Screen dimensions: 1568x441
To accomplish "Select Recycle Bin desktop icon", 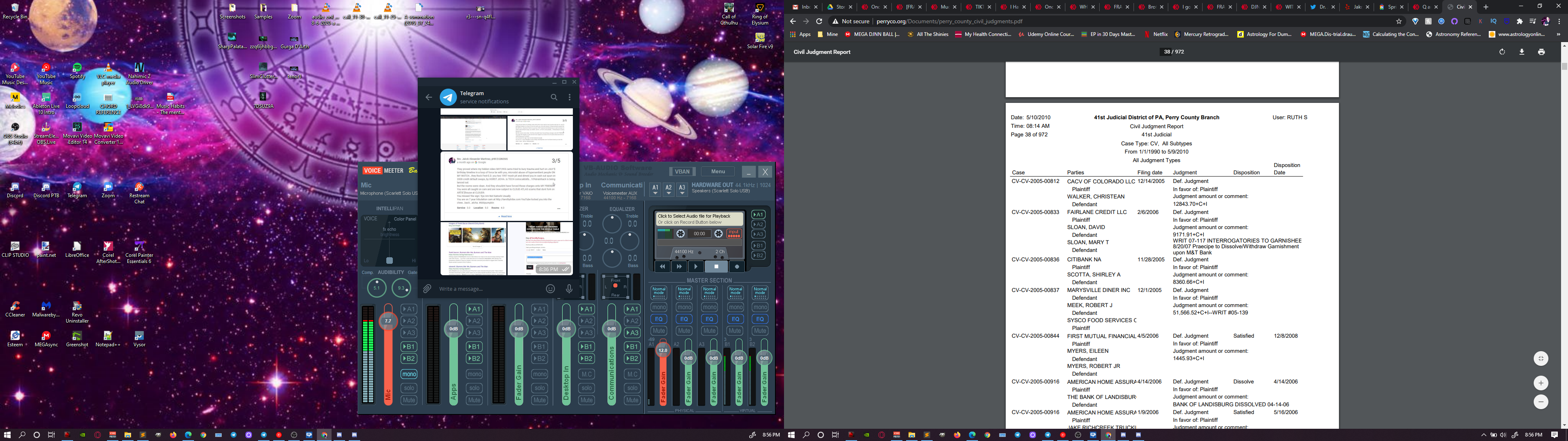I will pyautogui.click(x=15, y=11).
